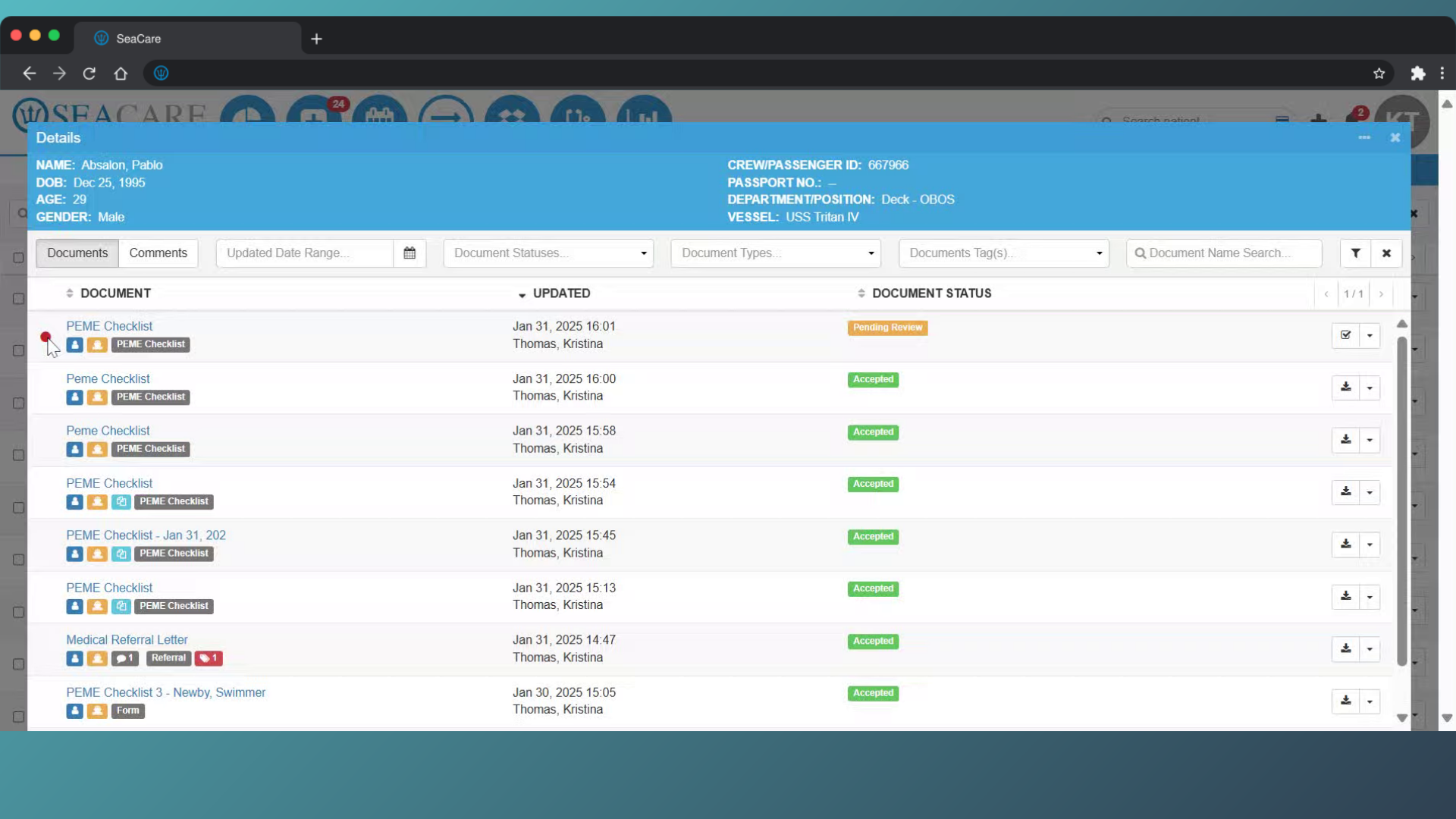Viewport: 1456px width, 819px height.
Task: Click the comment count badge on Medical Referral Letter
Action: tap(125, 658)
